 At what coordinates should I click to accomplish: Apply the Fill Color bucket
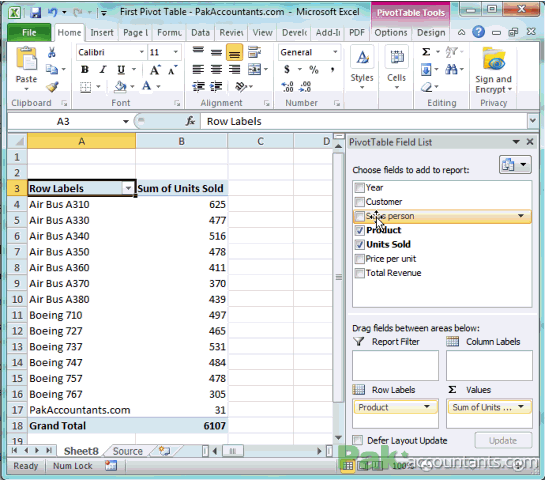tap(120, 87)
